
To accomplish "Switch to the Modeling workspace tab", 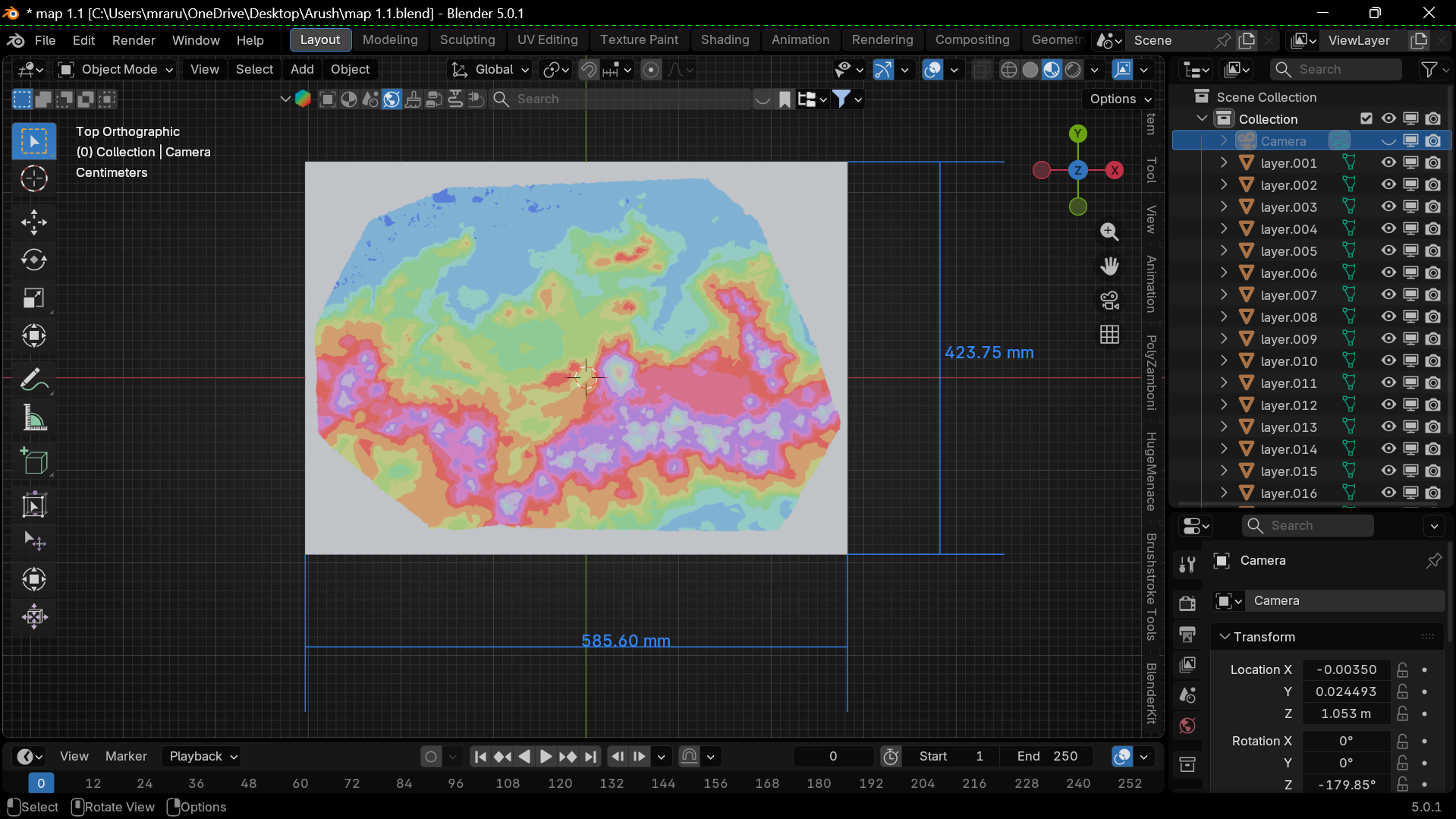I will (x=390, y=39).
